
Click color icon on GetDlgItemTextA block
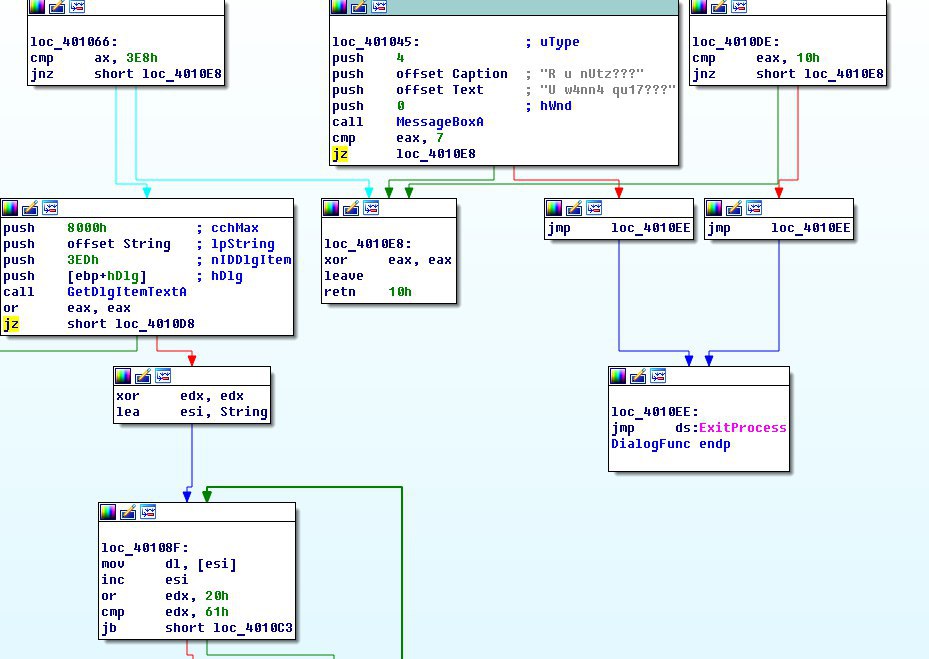pyautogui.click(x=10, y=208)
